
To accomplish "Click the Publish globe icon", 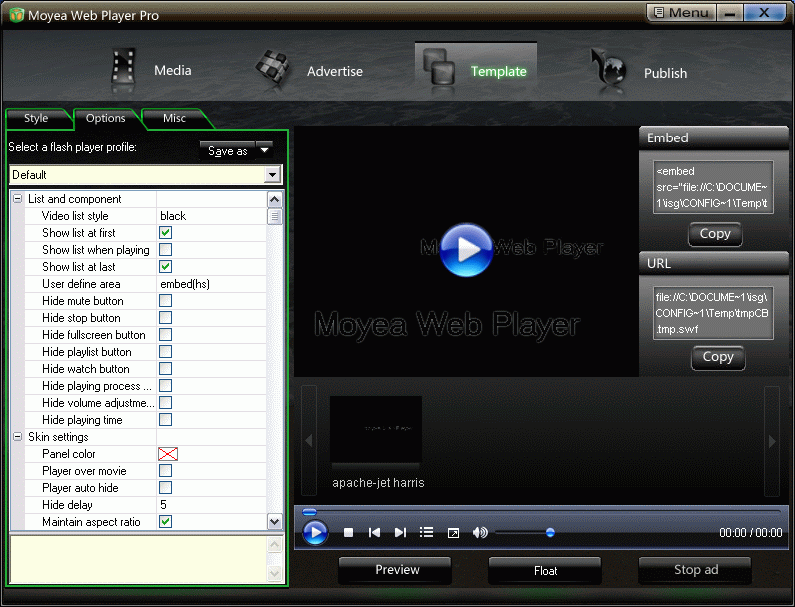I will pos(610,69).
